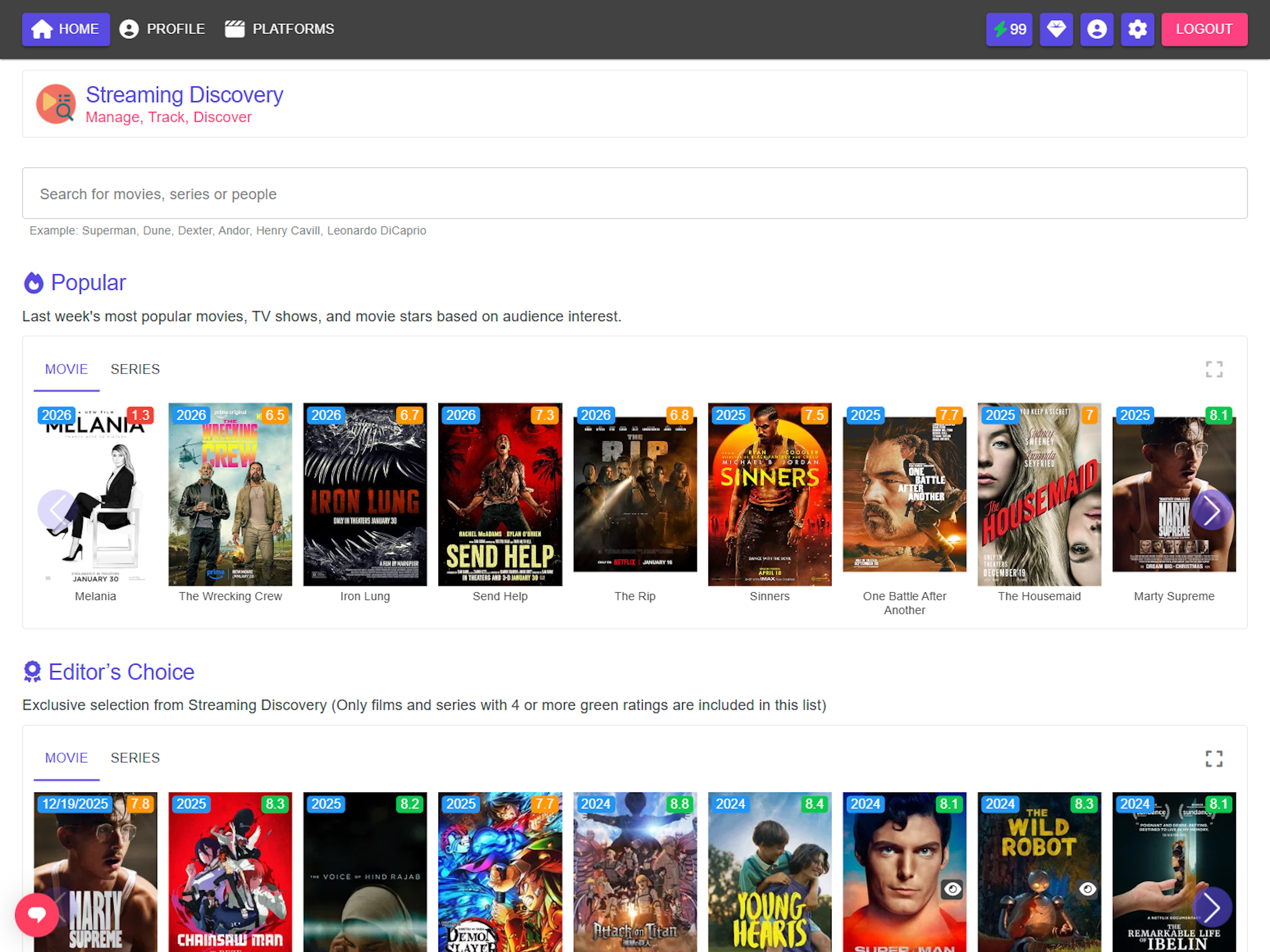The image size is (1270, 952).
Task: Open The Remarkable Life of Ibelin poster
Action: 1174,872
